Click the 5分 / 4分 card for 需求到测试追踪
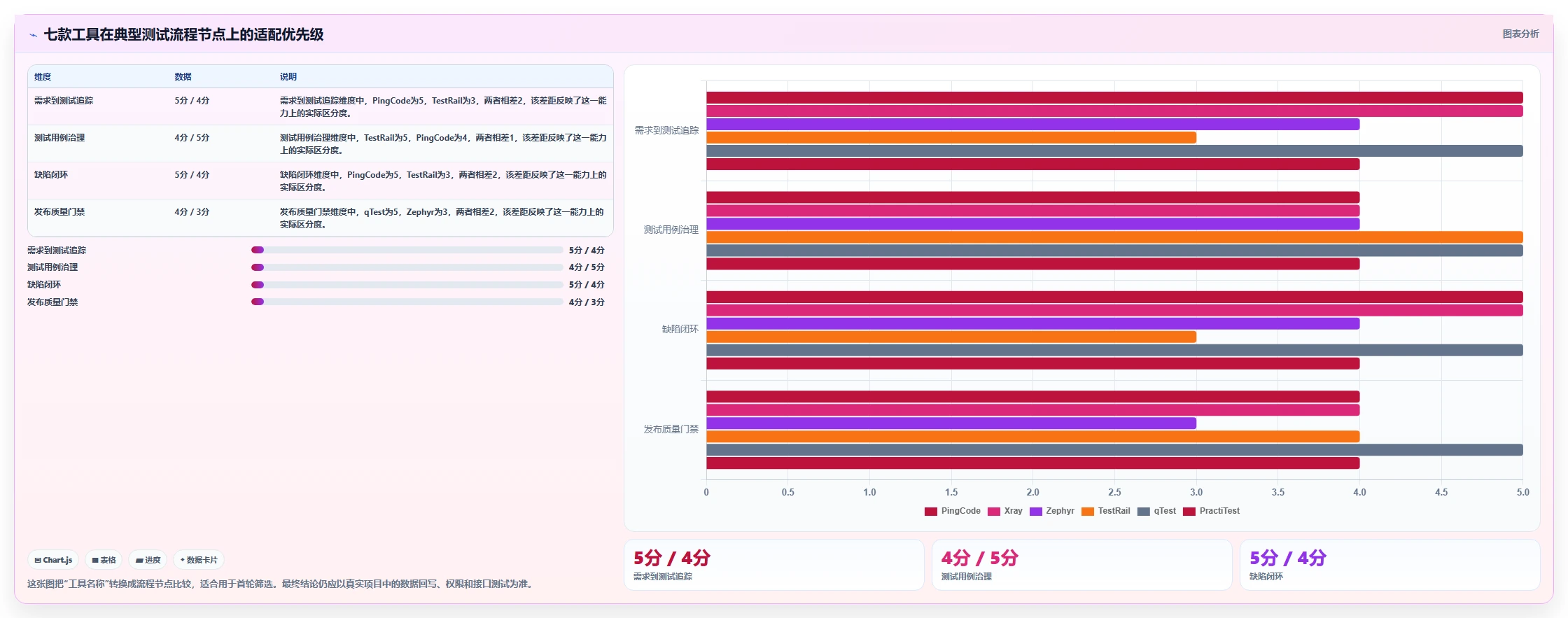Screen dimensions: 1568x618 (x=774, y=565)
